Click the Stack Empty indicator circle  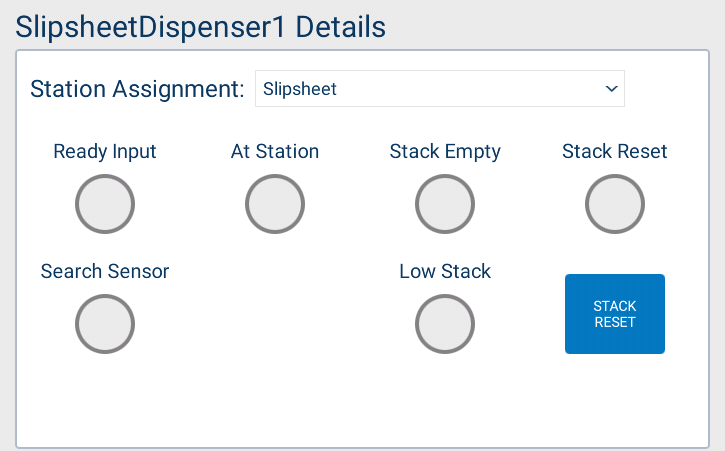click(445, 204)
